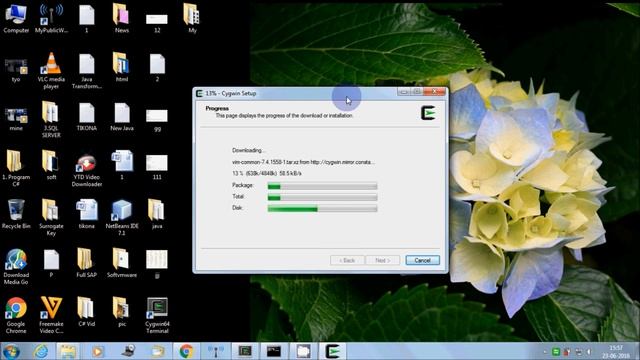Close the Cygwin Setup window
The image size is (640, 360).
434,92
